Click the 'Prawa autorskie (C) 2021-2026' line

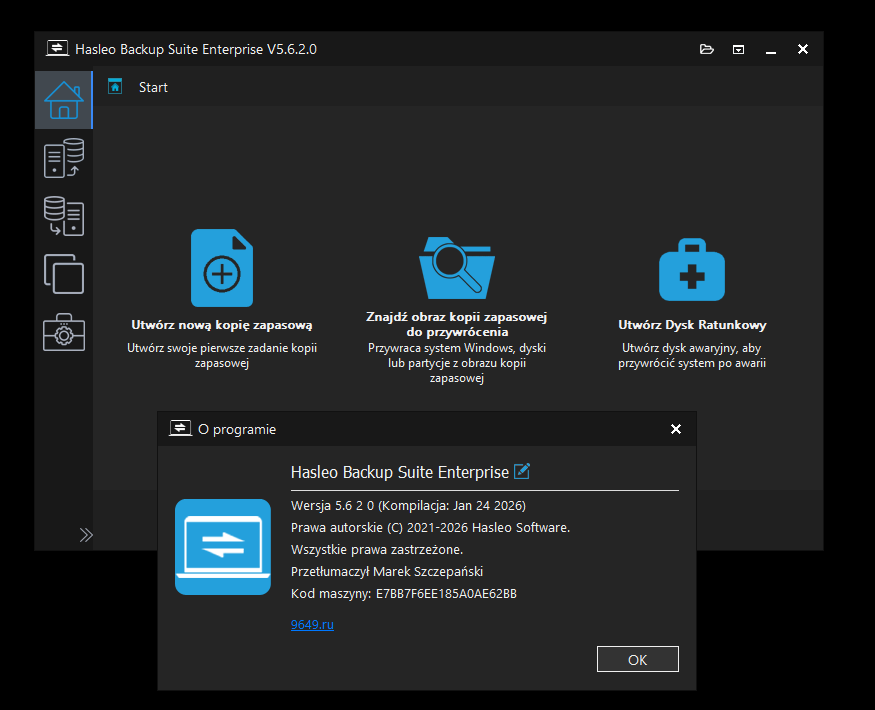click(x=430, y=527)
